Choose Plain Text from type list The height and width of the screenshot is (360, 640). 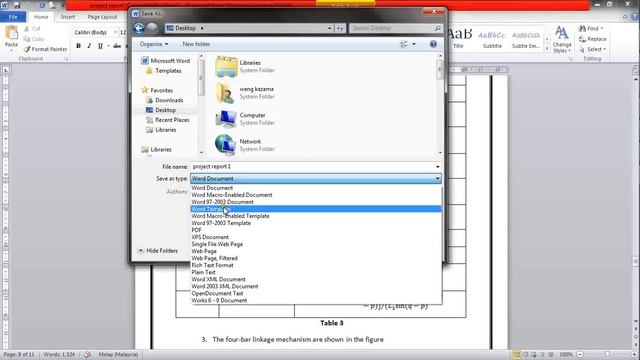(316, 272)
